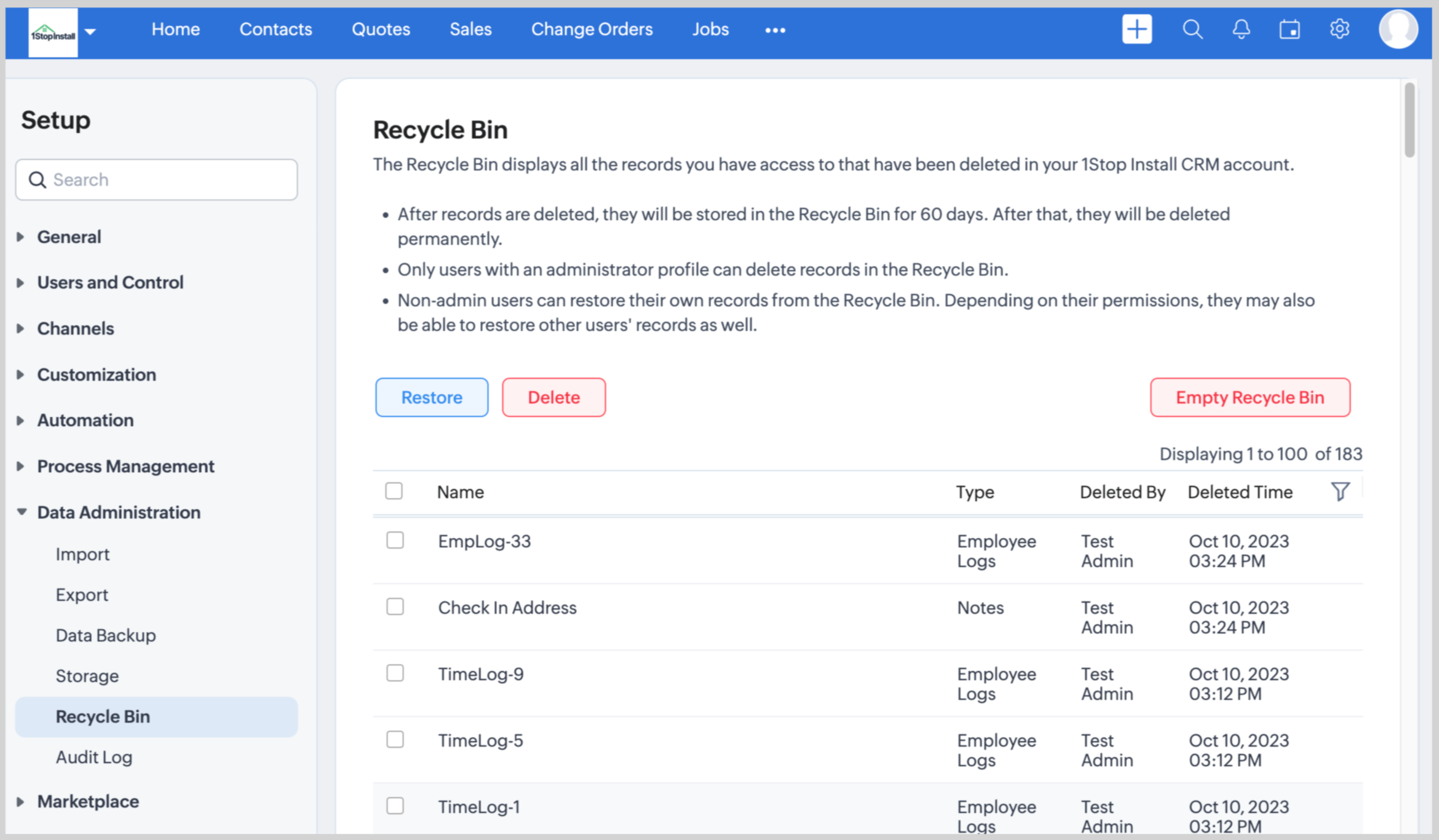Click the filter funnel icon in table header
This screenshot has height=840, width=1439.
click(x=1340, y=491)
